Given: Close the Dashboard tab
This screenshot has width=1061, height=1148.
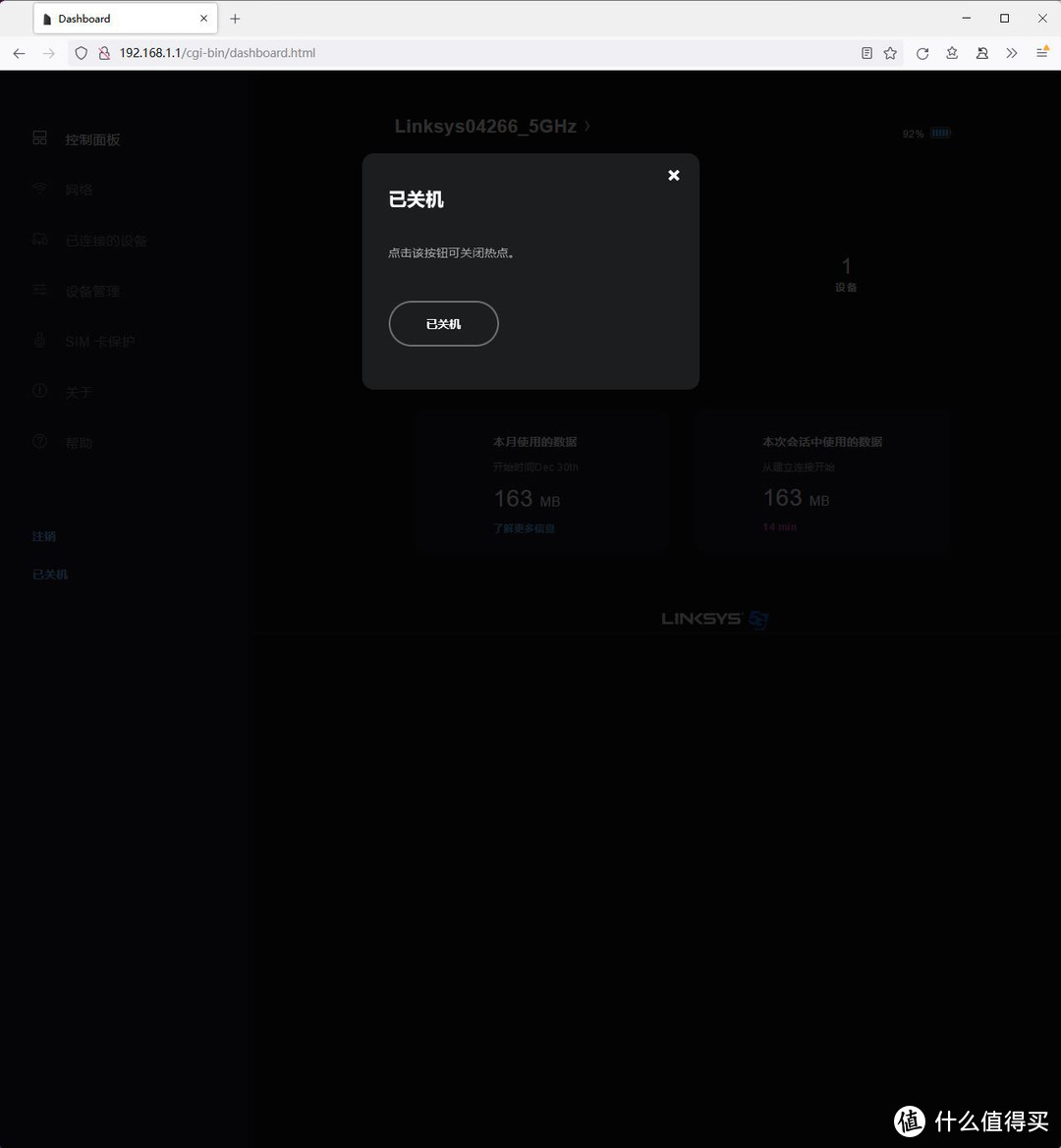Looking at the screenshot, I should (x=203, y=19).
